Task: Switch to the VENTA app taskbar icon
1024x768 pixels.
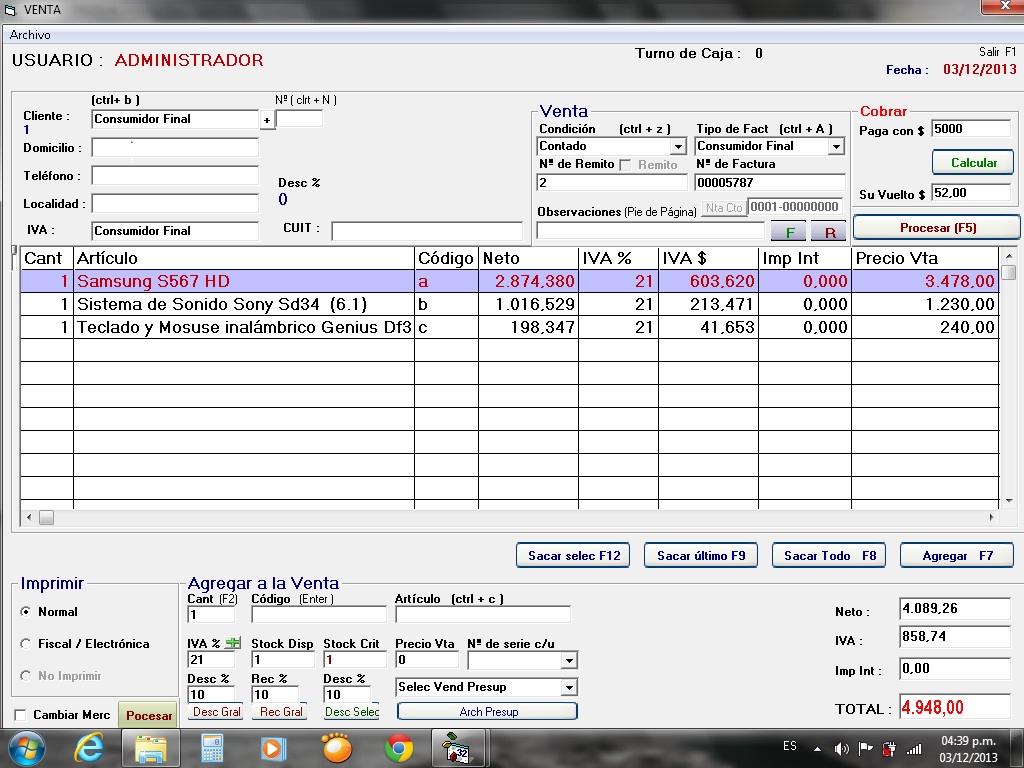Action: tap(458, 748)
